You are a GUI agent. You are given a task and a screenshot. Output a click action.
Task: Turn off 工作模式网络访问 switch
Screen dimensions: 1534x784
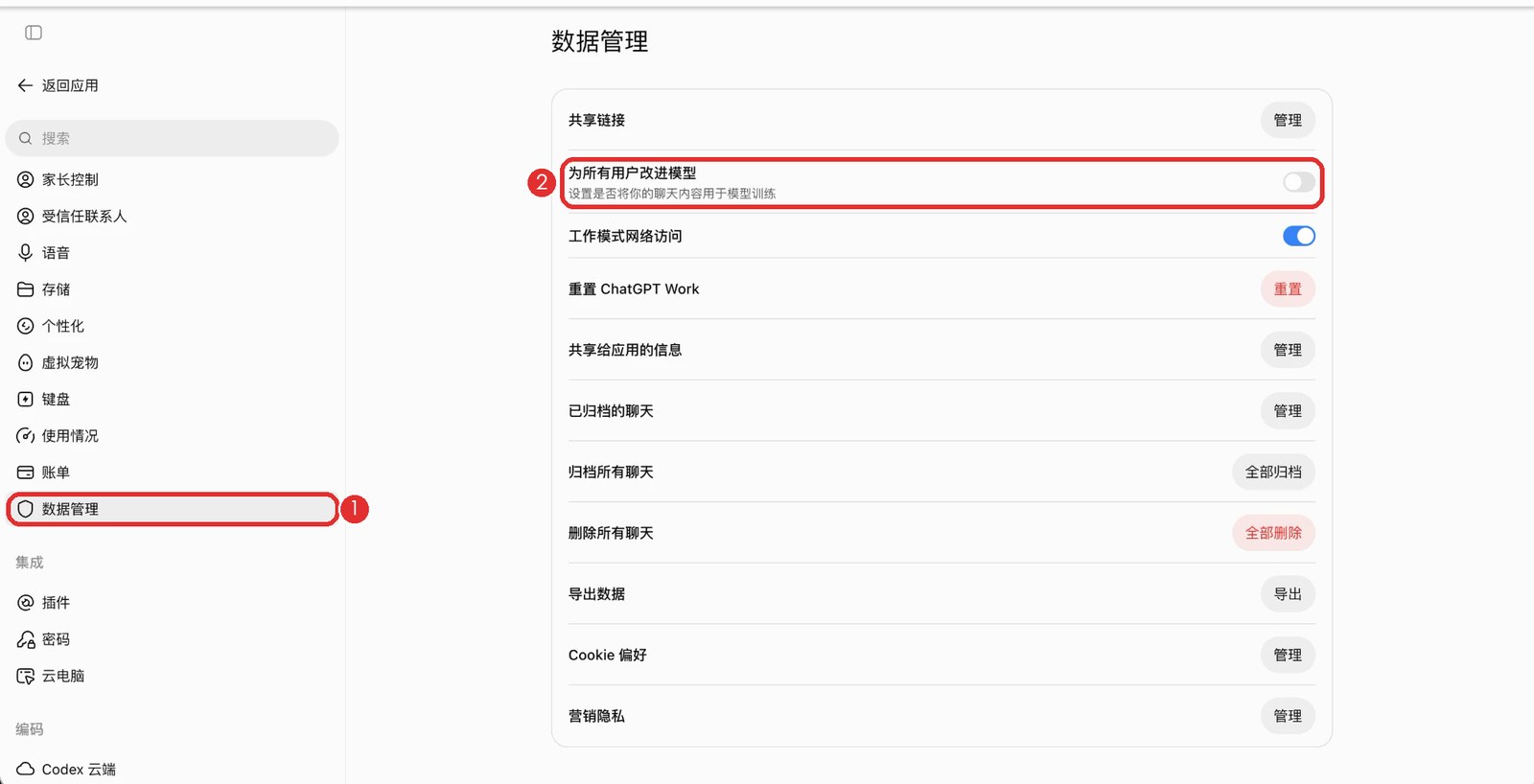pos(1299,236)
